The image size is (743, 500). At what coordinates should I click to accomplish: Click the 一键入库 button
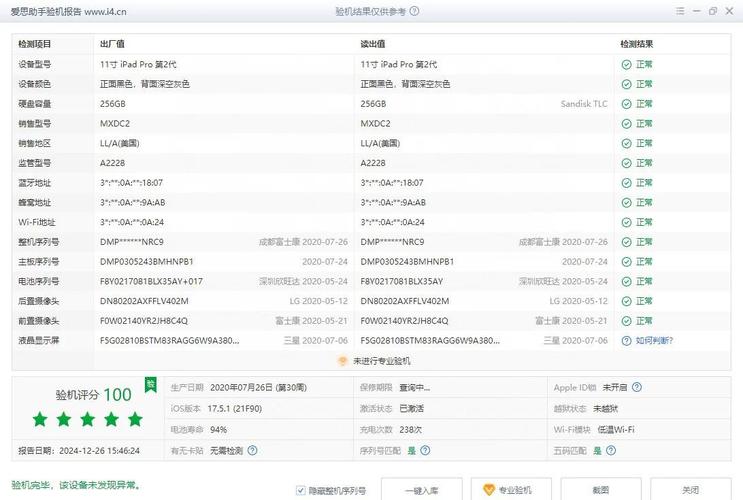point(422,490)
